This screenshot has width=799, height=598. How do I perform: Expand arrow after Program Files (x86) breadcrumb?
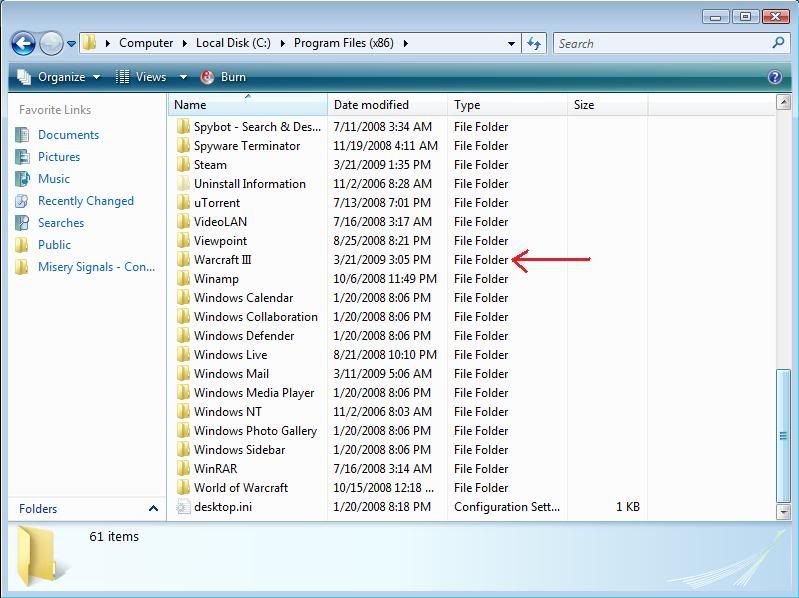point(406,44)
